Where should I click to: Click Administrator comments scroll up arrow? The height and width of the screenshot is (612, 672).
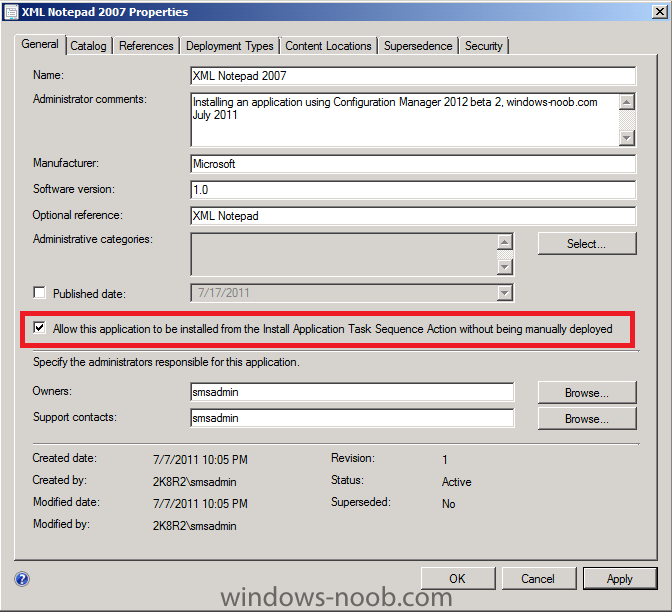tap(627, 102)
